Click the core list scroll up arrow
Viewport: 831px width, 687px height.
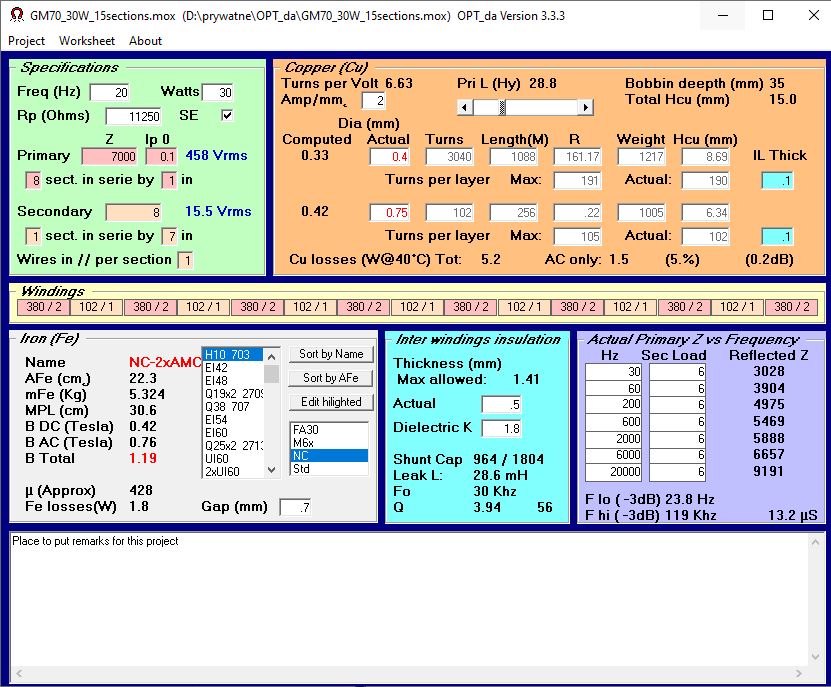[x=271, y=356]
